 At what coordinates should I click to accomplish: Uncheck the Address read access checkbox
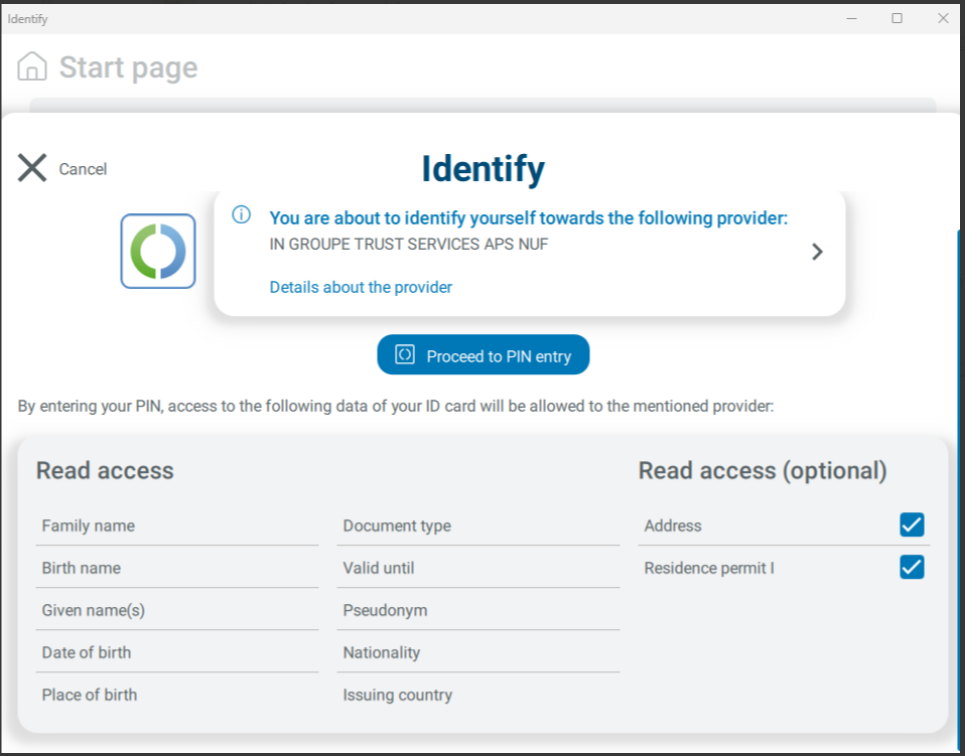coord(911,525)
